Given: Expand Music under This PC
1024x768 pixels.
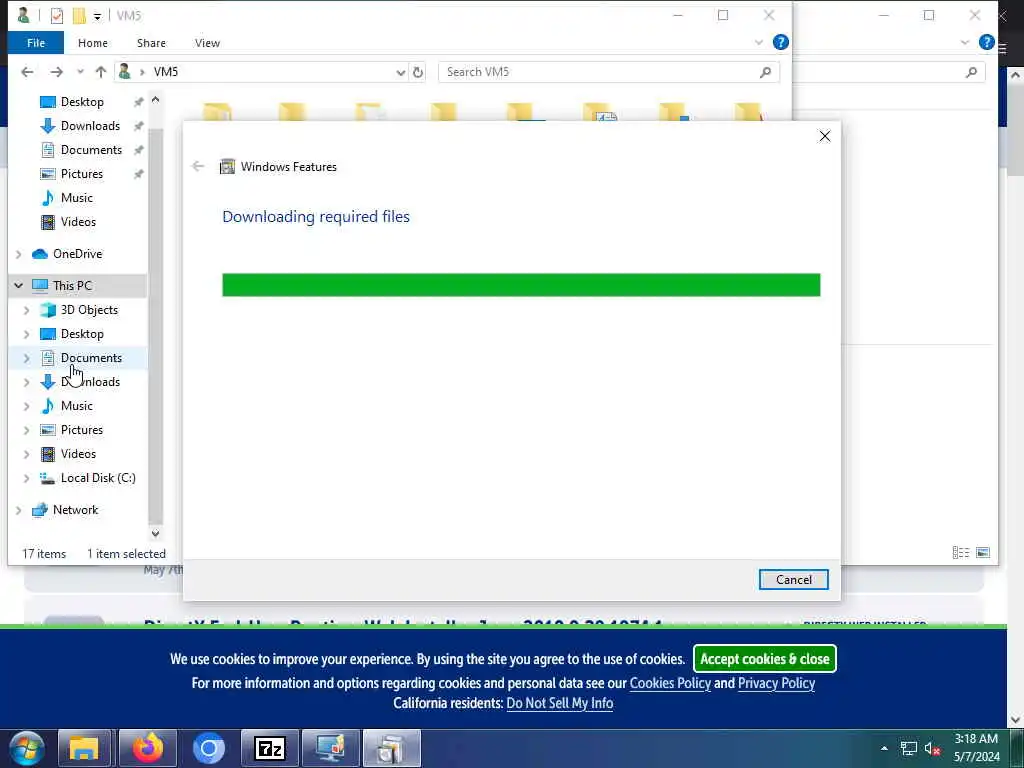Looking at the screenshot, I should 26,406.
